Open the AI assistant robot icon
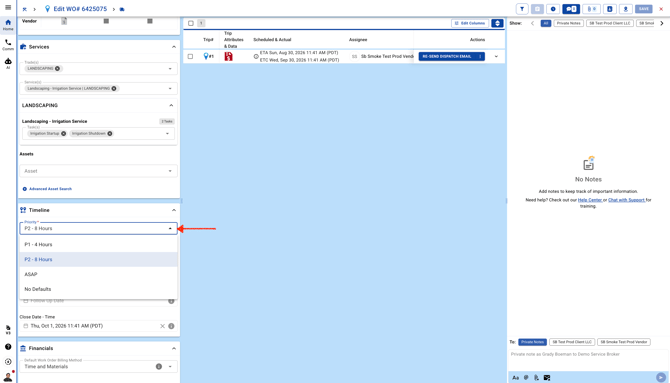This screenshot has width=670, height=383. [8, 63]
